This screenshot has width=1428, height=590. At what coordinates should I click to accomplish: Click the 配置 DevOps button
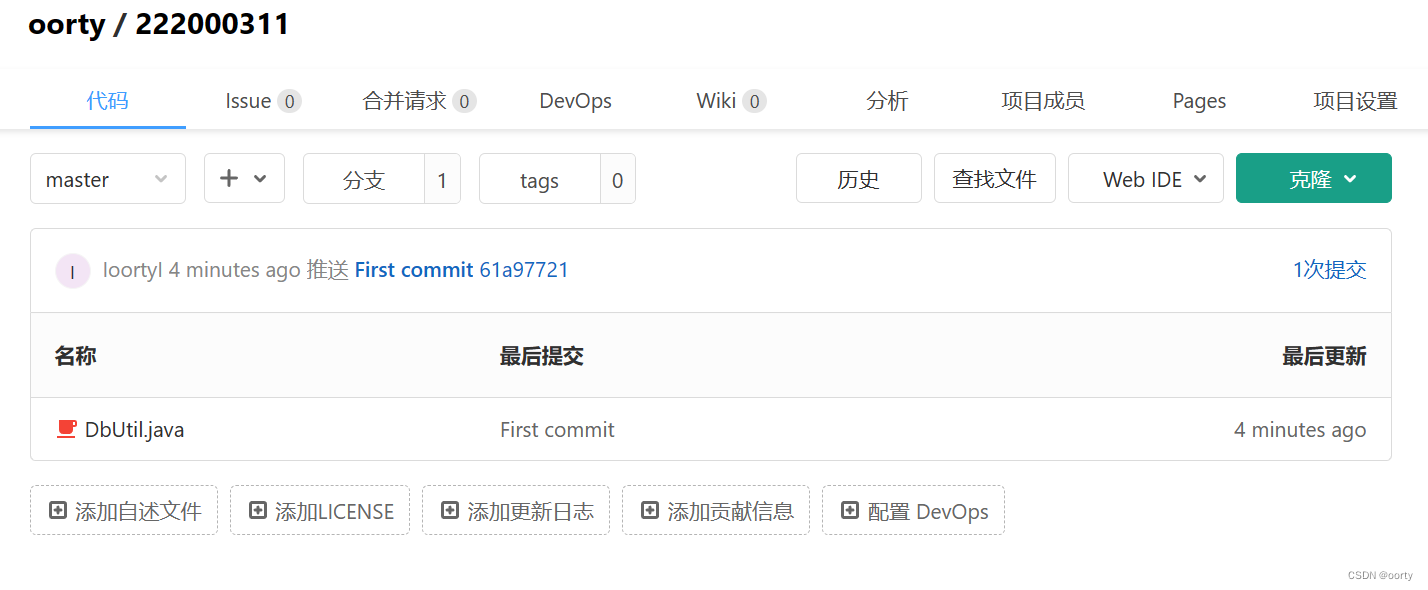tap(913, 511)
